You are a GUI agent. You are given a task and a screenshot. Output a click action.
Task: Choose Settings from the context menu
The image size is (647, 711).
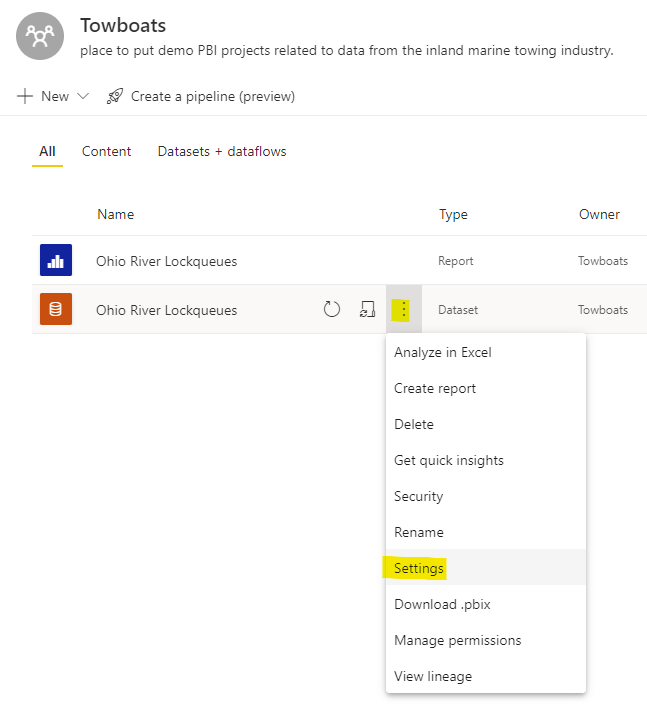[419, 568]
